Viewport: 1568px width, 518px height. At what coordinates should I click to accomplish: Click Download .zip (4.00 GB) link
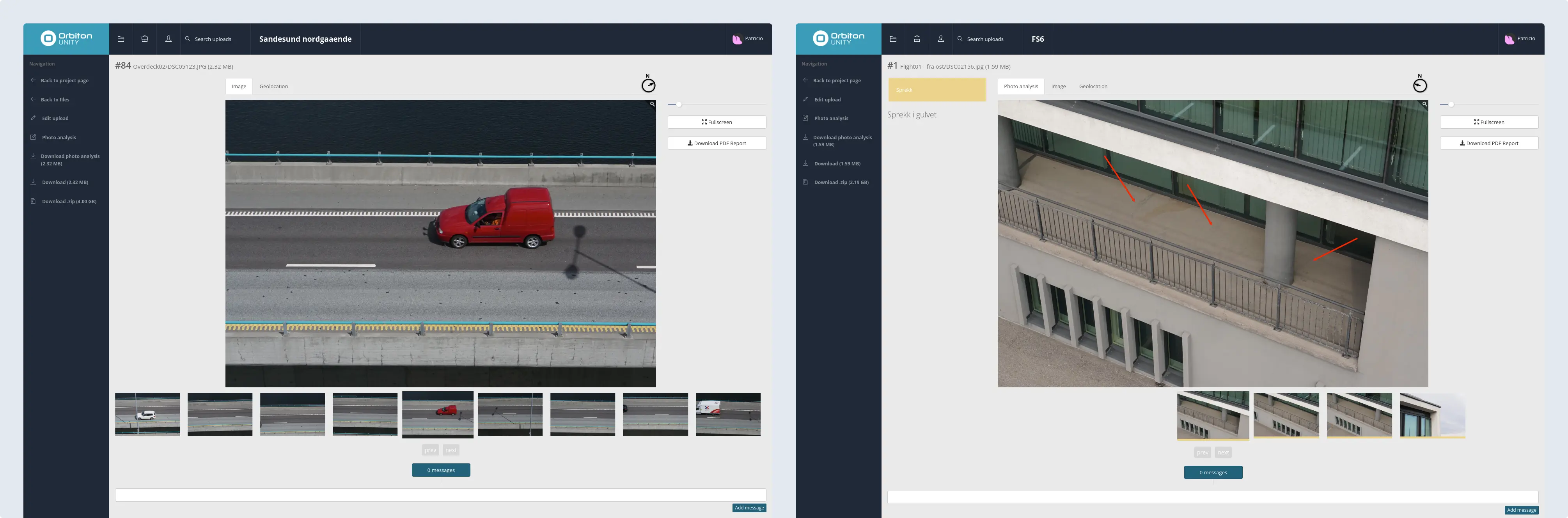pos(69,201)
